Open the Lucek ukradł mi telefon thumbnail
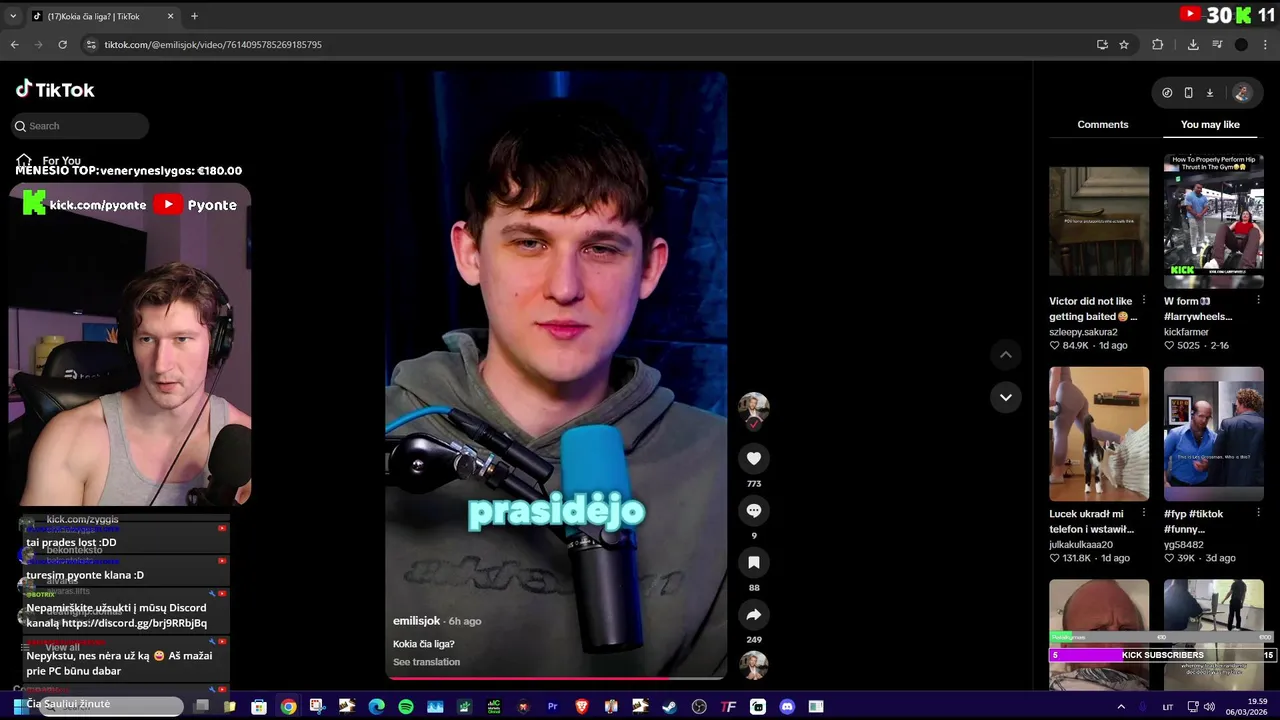This screenshot has width=1280, height=720. point(1099,434)
